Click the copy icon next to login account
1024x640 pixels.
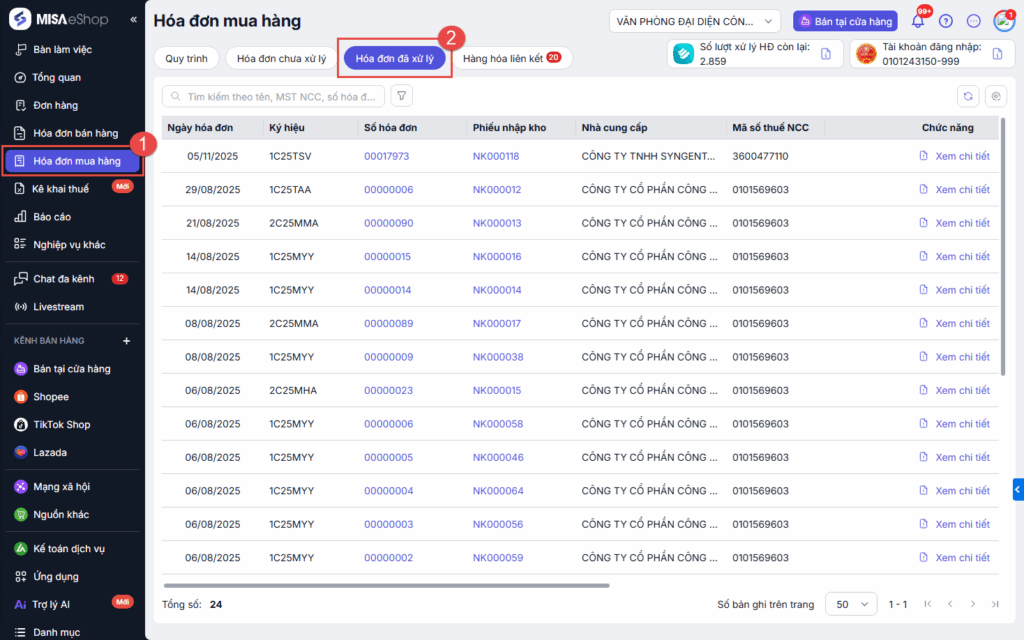pos(997,54)
